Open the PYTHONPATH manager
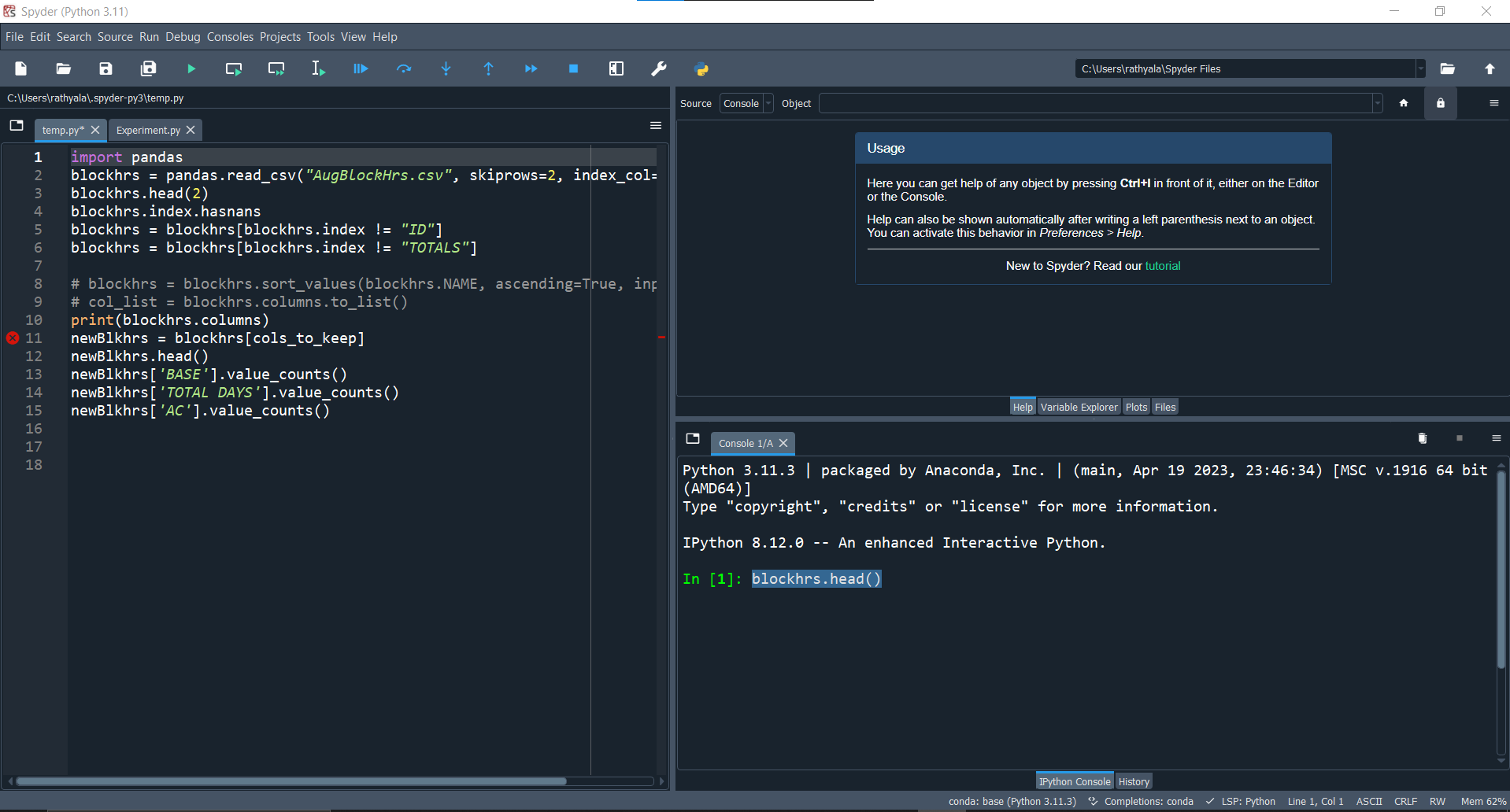Screen dimensions: 1510x812 tap(701, 69)
